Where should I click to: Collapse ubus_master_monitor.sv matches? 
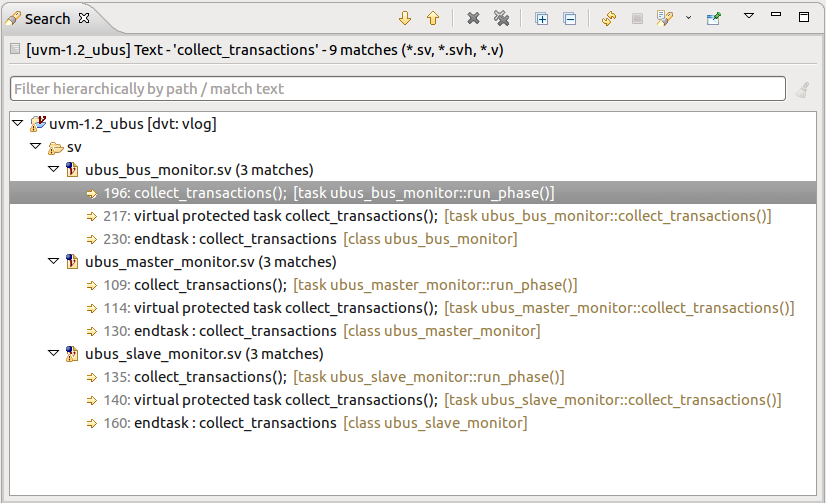pos(53,262)
